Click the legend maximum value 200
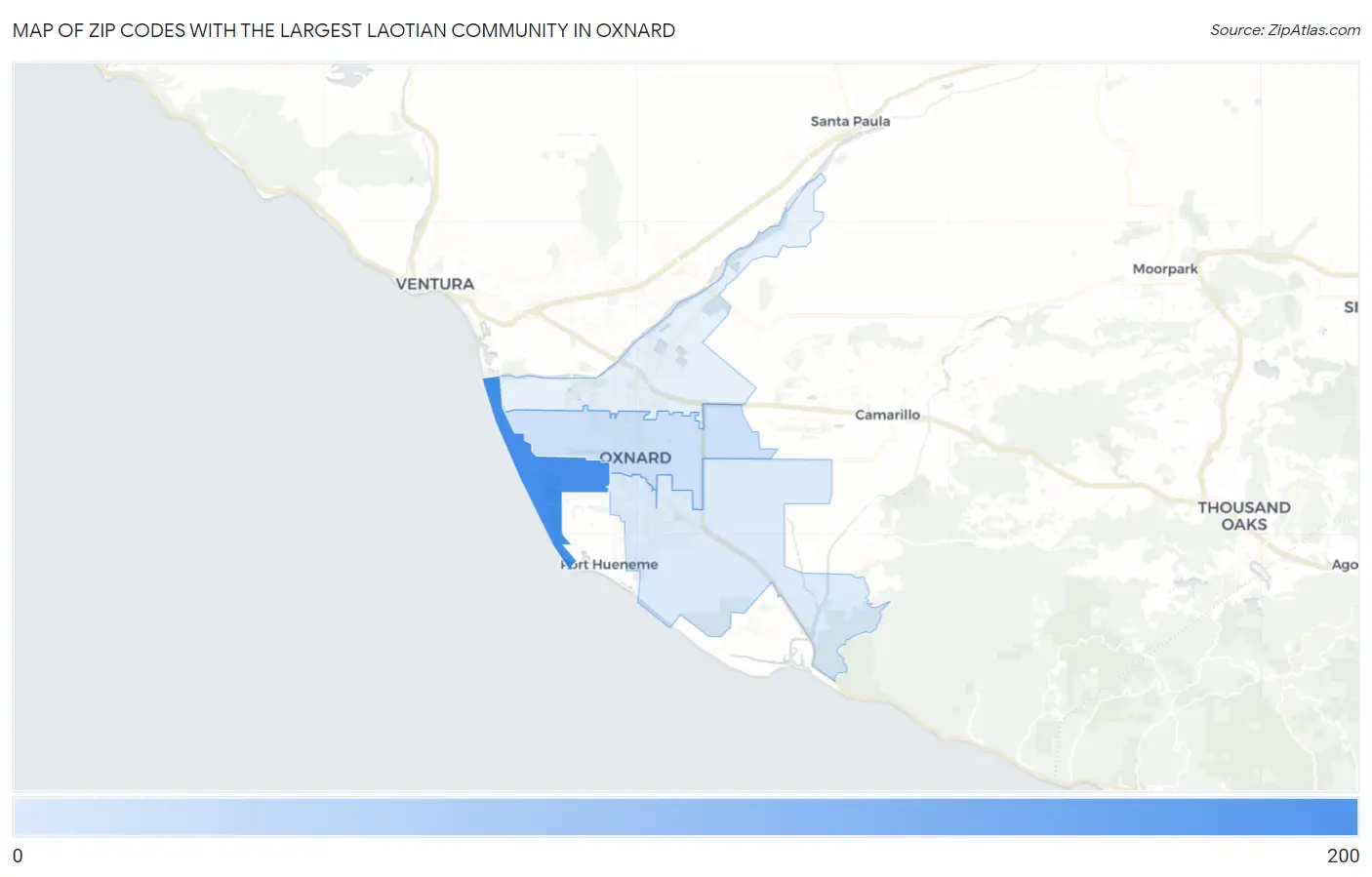The width and height of the screenshot is (1372, 877). 1343,856
